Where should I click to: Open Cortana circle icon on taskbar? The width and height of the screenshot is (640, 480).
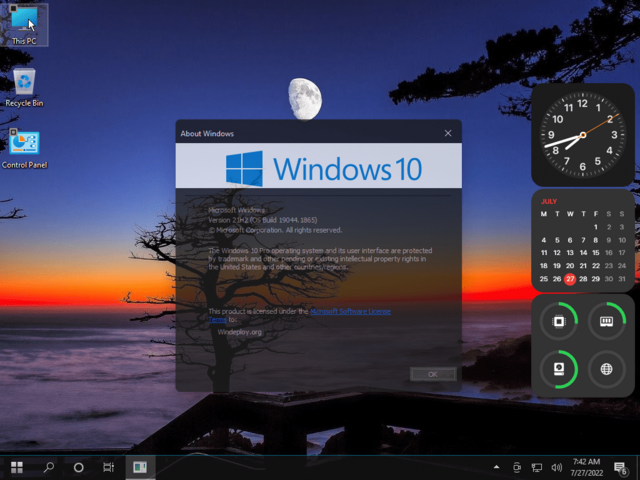tap(78, 467)
